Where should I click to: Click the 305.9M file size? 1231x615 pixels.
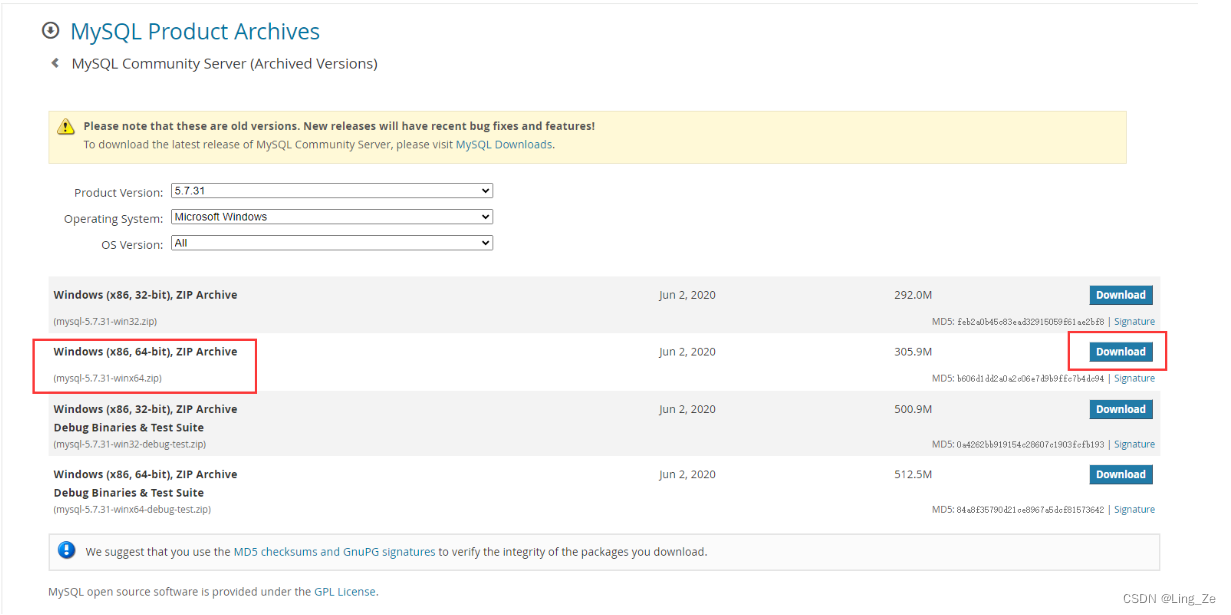pos(913,352)
